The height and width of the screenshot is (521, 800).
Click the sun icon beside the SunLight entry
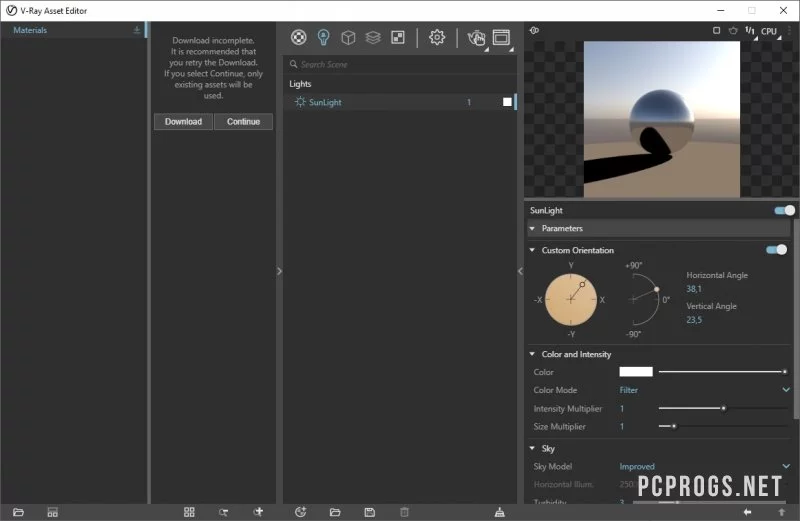[300, 102]
